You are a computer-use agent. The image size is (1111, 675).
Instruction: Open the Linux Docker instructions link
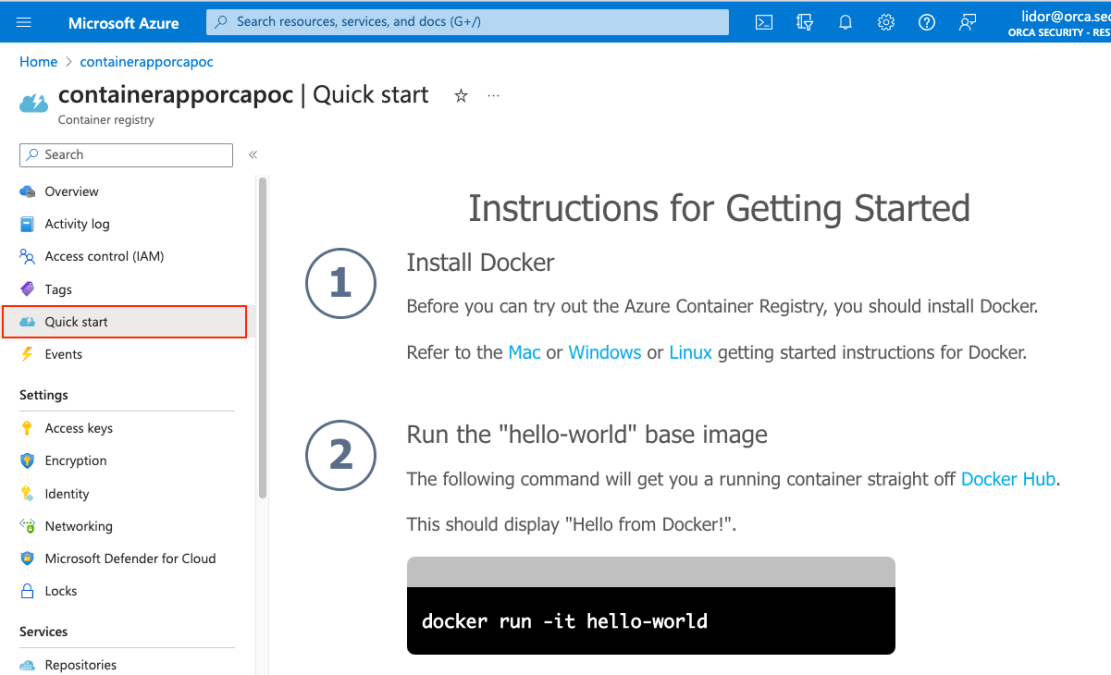pos(690,352)
